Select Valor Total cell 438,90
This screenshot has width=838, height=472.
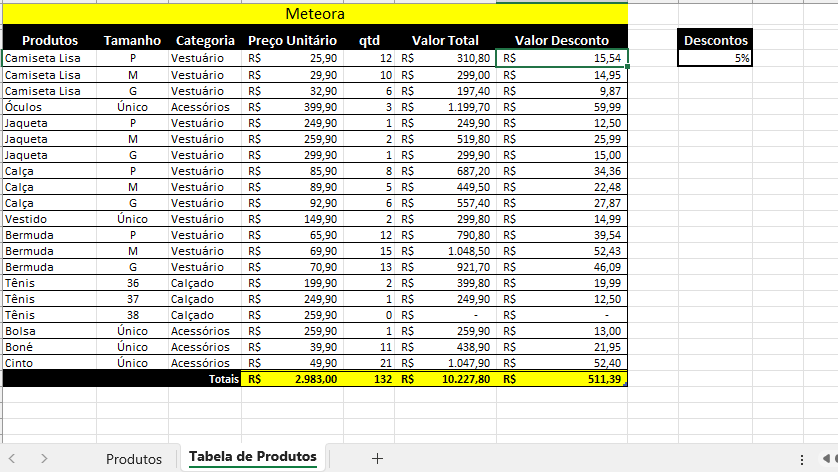[x=445, y=347]
